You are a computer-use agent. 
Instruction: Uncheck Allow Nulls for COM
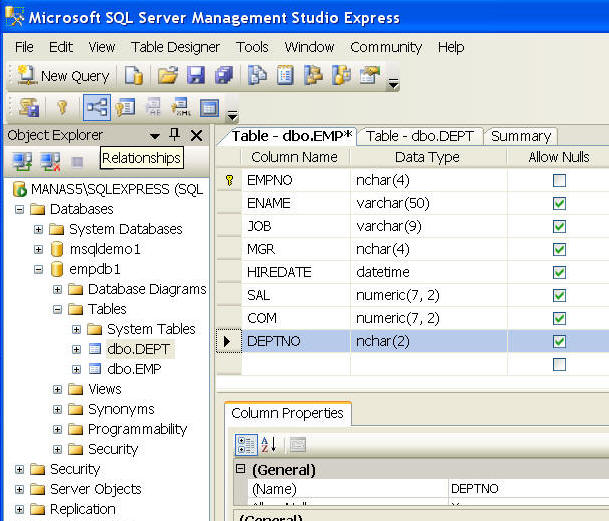(x=559, y=318)
